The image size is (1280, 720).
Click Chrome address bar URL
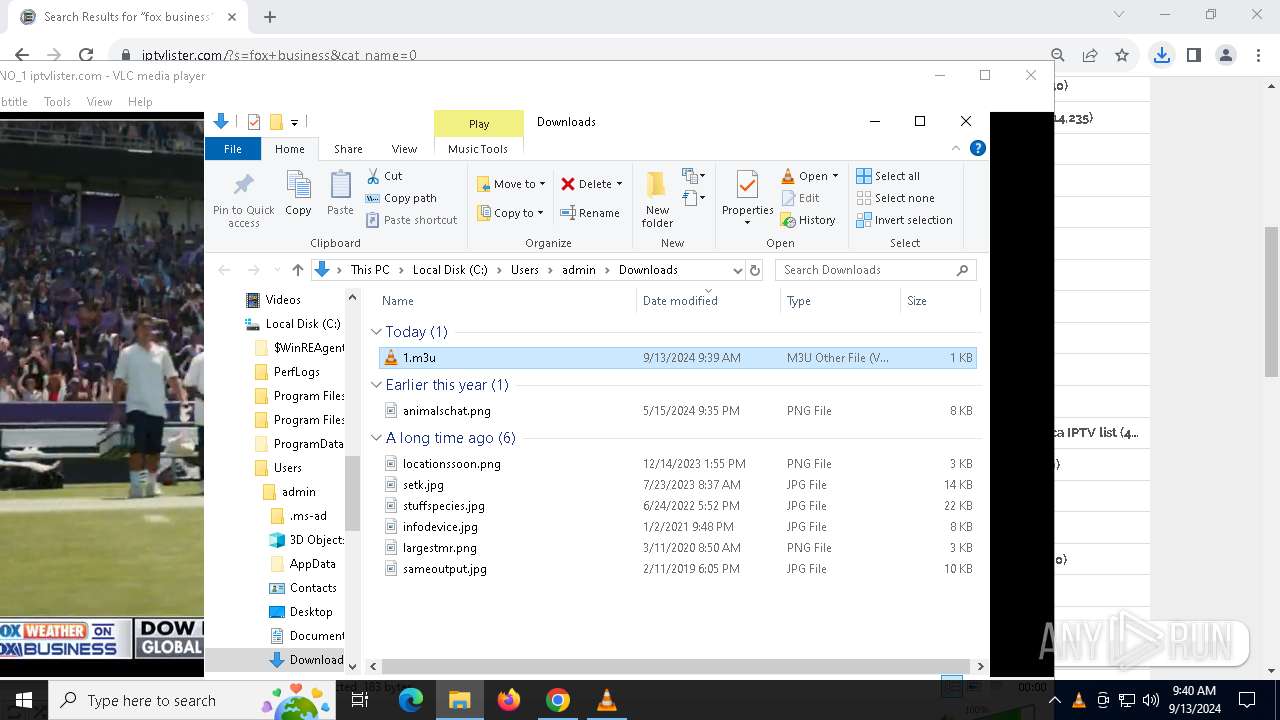coord(279,56)
